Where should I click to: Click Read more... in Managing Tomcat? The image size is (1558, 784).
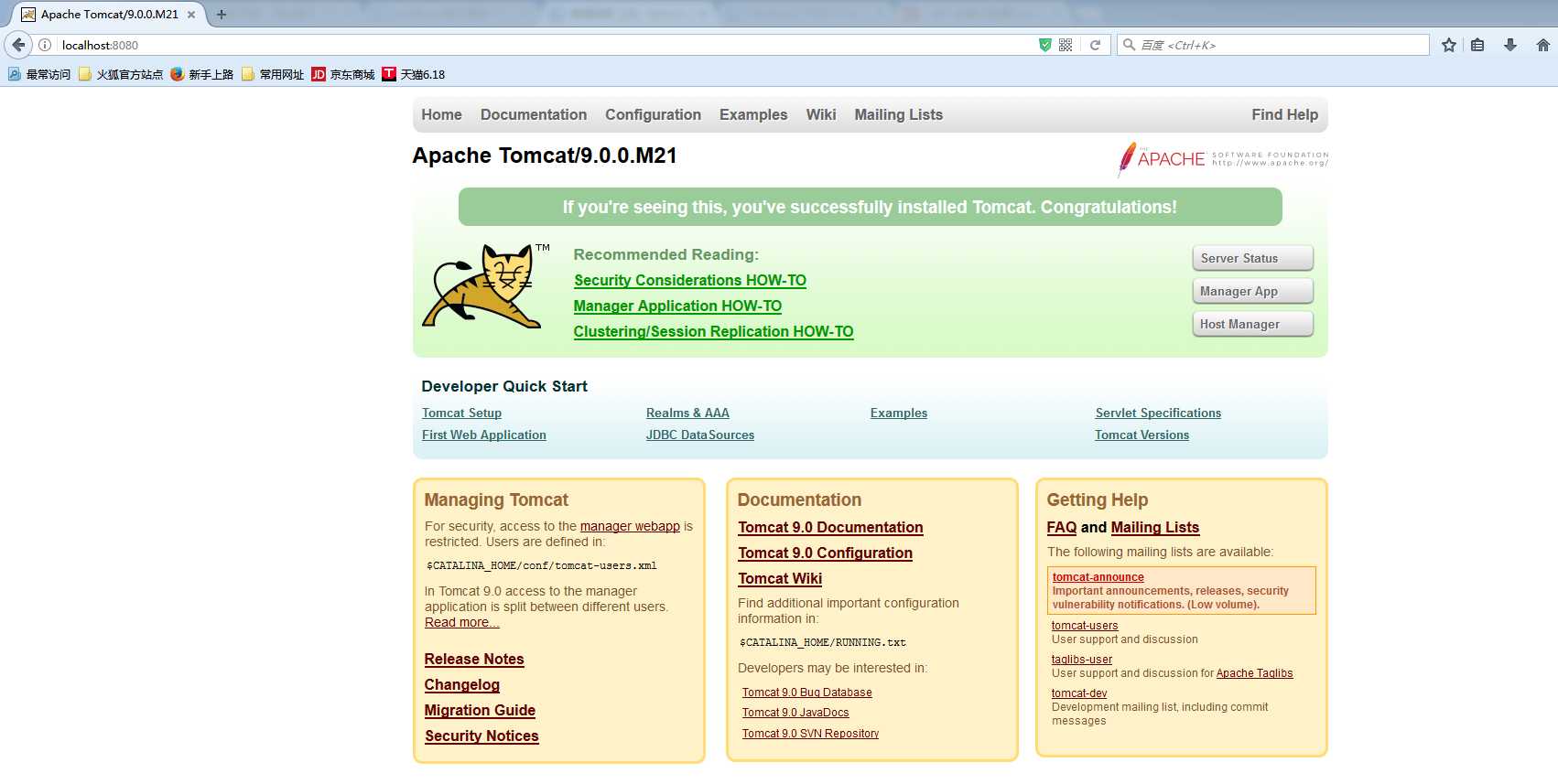pos(462,622)
